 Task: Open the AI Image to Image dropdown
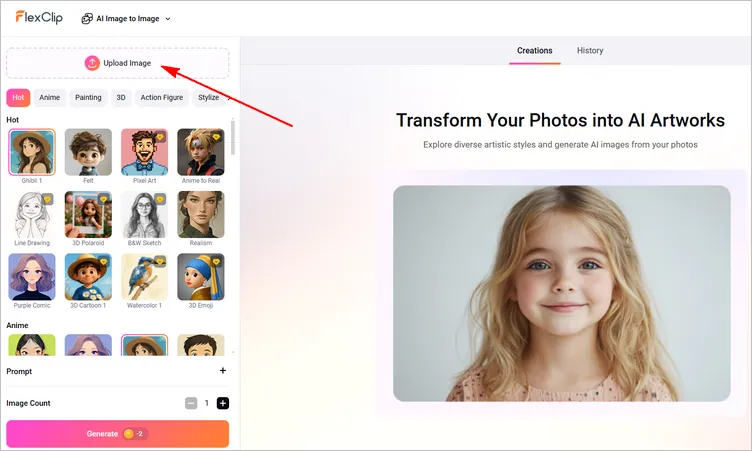coord(126,19)
